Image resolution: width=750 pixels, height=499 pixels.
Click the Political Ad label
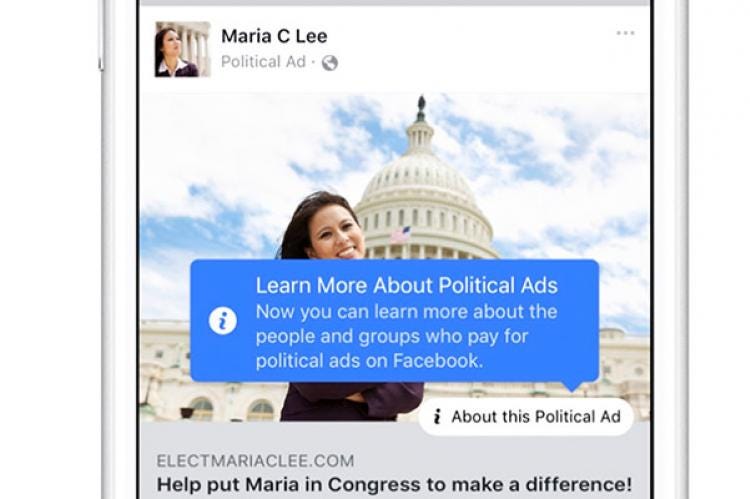tap(263, 62)
